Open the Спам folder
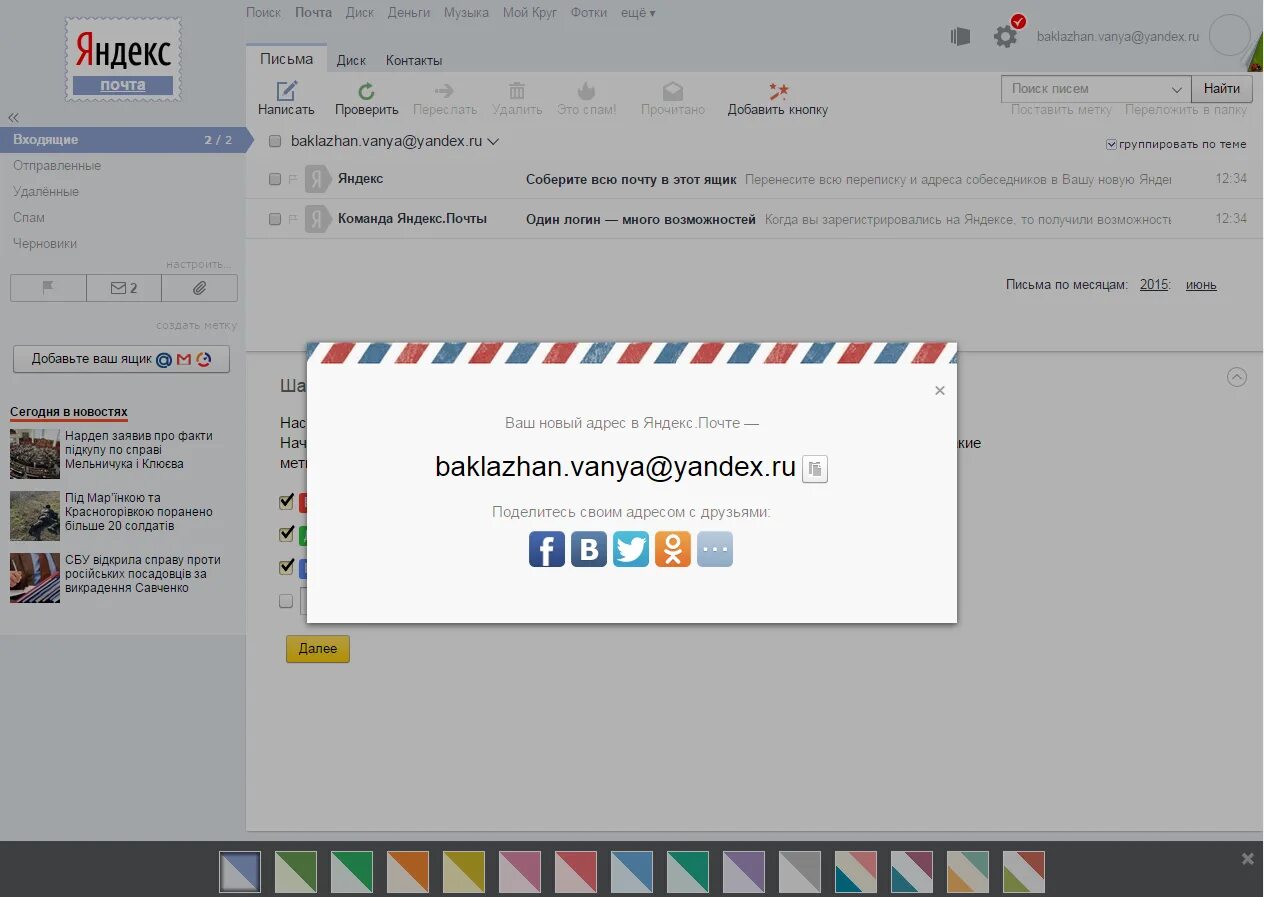This screenshot has height=897, width=1264. [29, 217]
